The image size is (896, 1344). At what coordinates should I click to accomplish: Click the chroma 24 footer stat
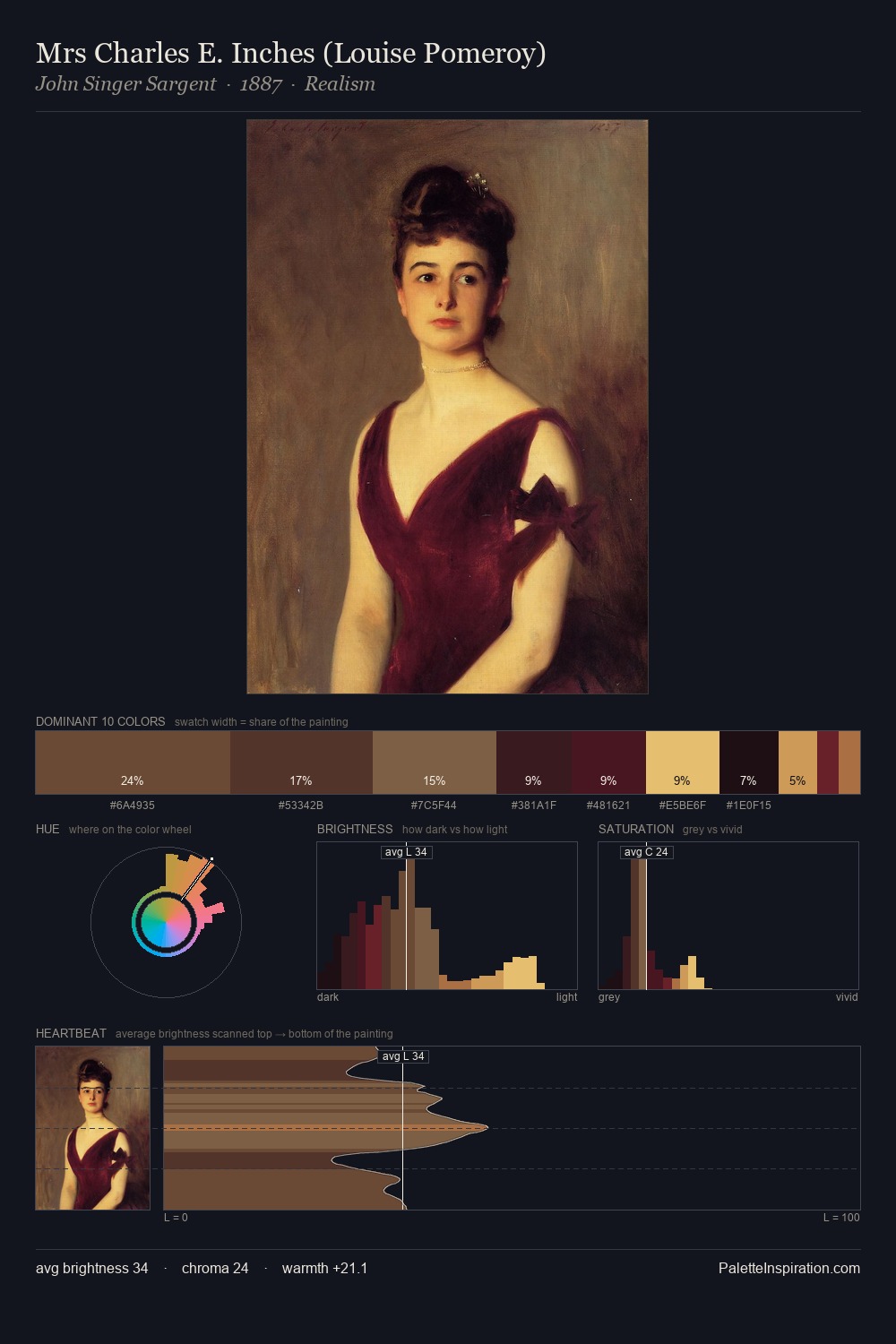pos(215,1268)
